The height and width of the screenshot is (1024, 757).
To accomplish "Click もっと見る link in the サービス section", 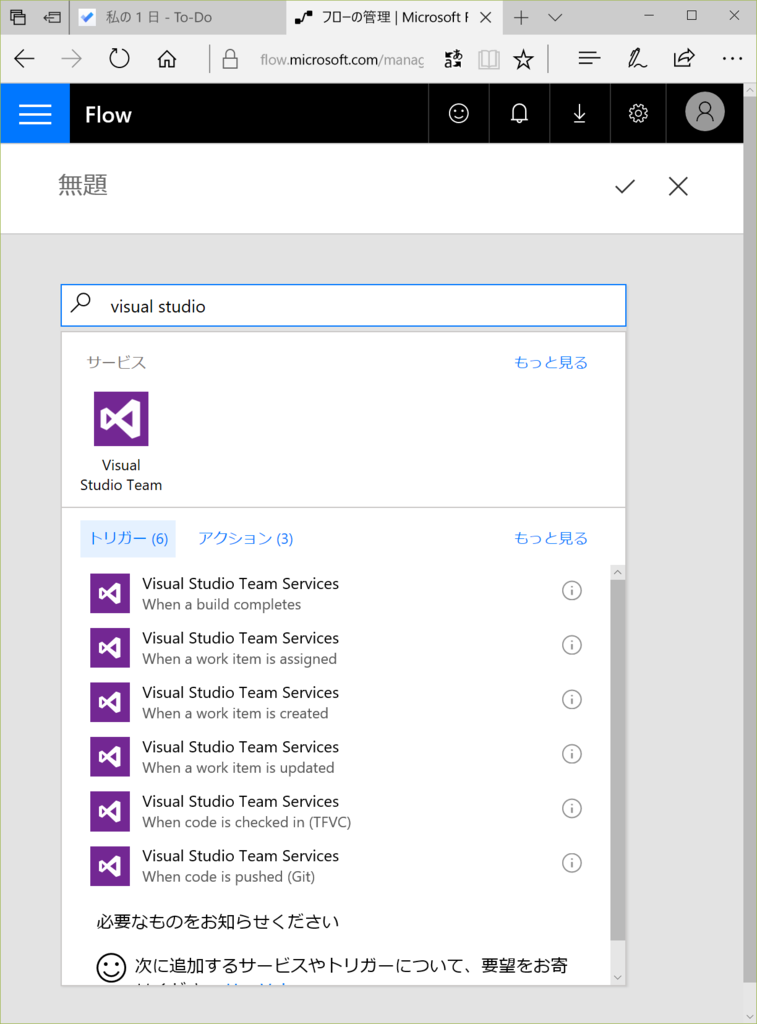I will pyautogui.click(x=551, y=362).
